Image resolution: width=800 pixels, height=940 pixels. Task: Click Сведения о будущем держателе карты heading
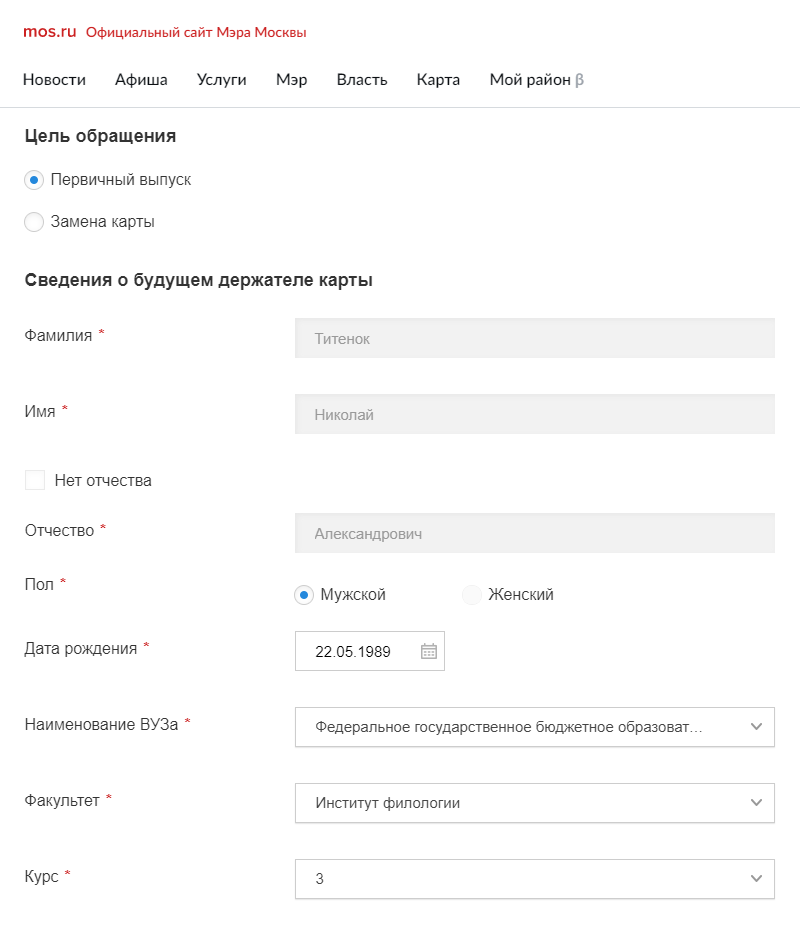point(199,280)
